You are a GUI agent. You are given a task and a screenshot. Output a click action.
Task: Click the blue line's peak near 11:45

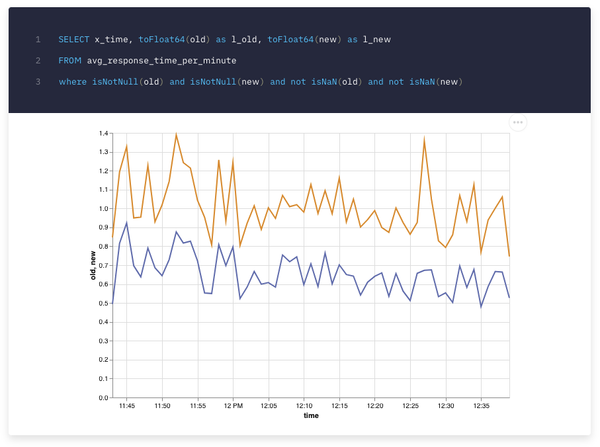(x=127, y=223)
